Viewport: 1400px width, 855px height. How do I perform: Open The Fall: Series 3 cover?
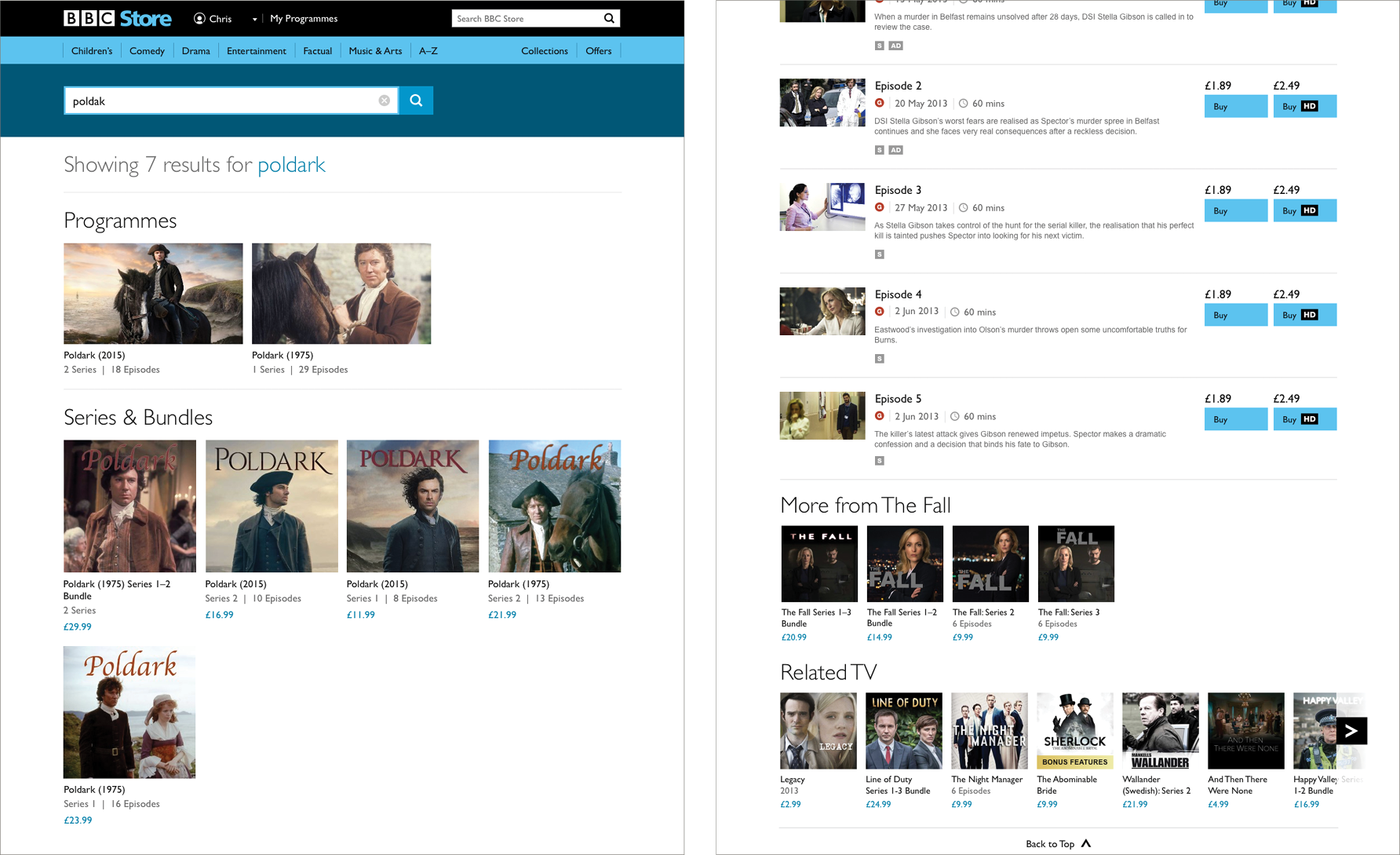pos(1076,564)
